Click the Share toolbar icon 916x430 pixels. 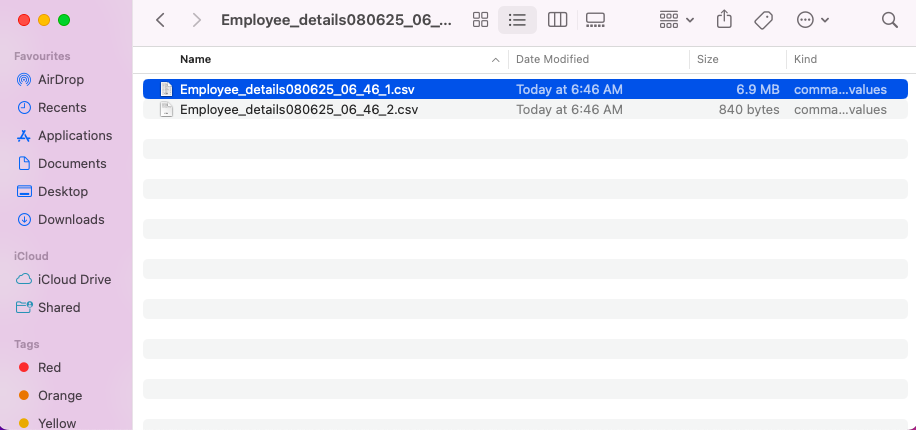click(x=724, y=20)
